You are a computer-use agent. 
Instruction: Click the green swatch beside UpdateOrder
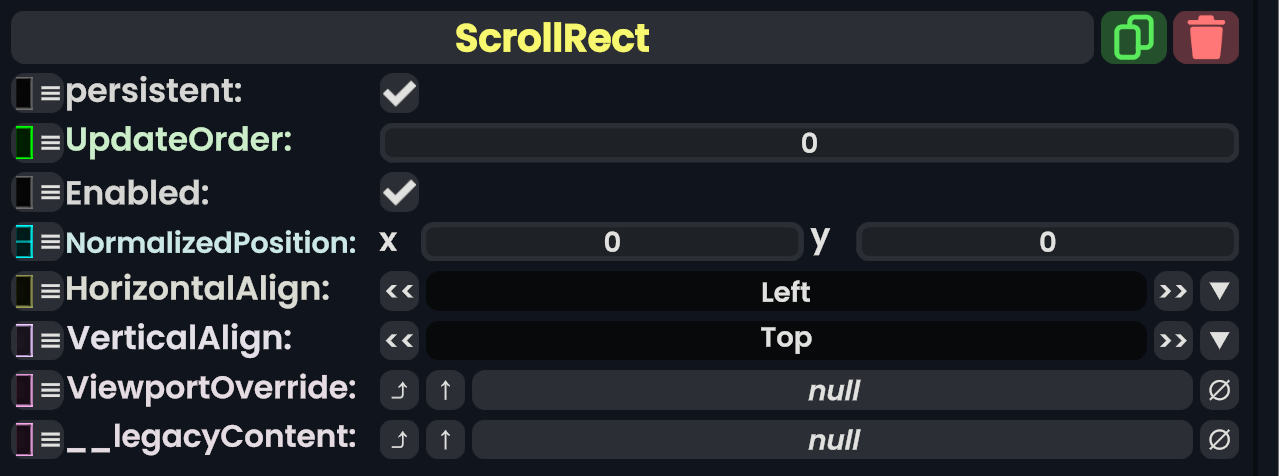tap(25, 142)
